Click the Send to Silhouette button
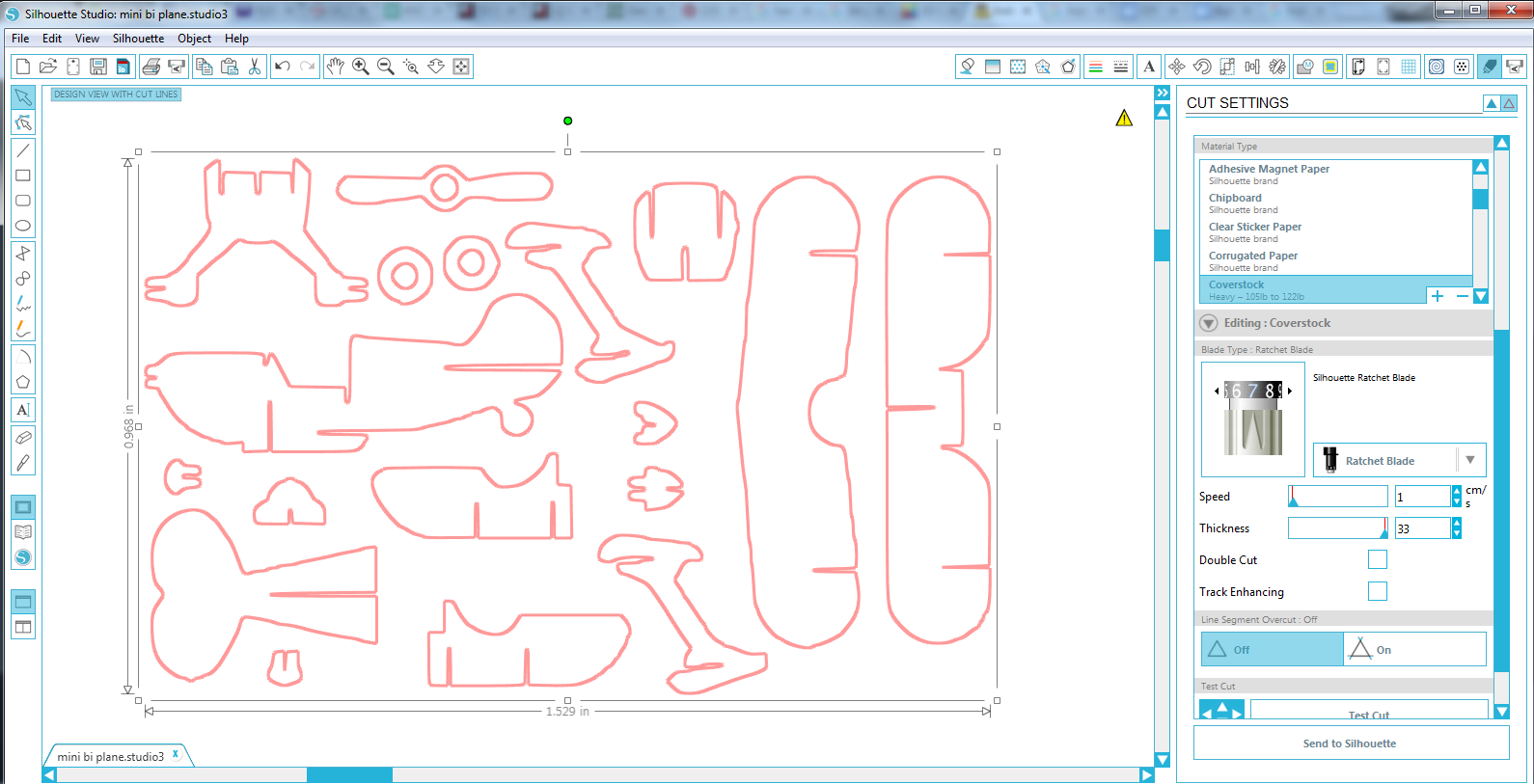The height and width of the screenshot is (784, 1534). (x=1351, y=743)
